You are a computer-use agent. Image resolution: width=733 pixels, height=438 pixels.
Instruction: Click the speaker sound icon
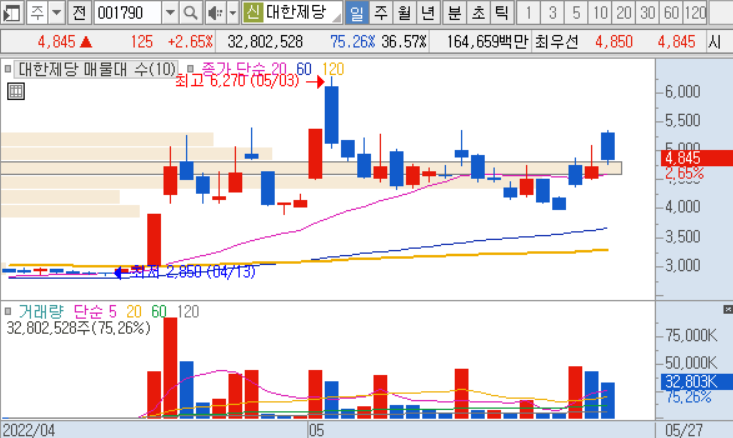pos(215,13)
